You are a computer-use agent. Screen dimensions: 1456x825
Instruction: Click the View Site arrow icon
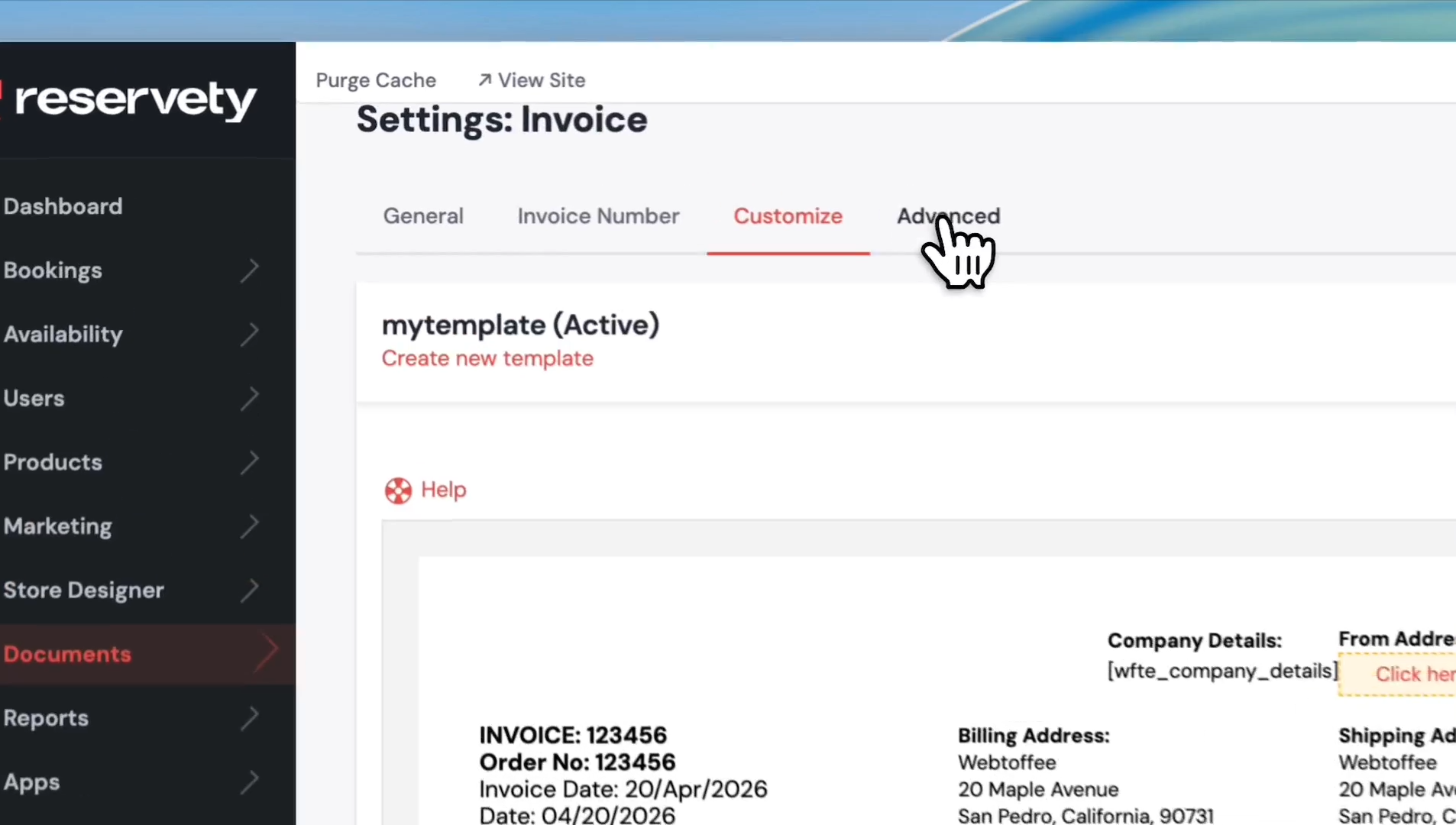[x=484, y=80]
